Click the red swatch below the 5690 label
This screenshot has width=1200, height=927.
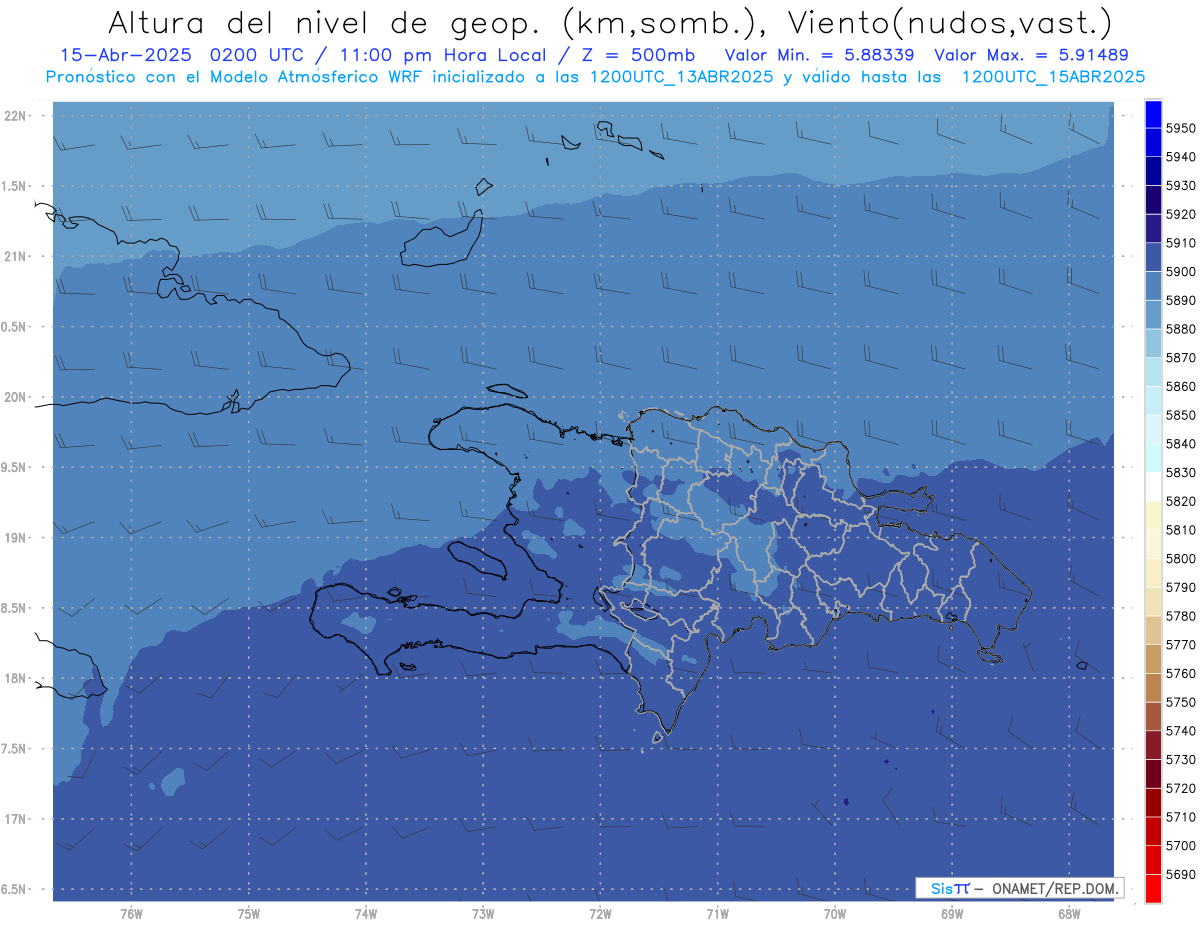coord(1152,888)
